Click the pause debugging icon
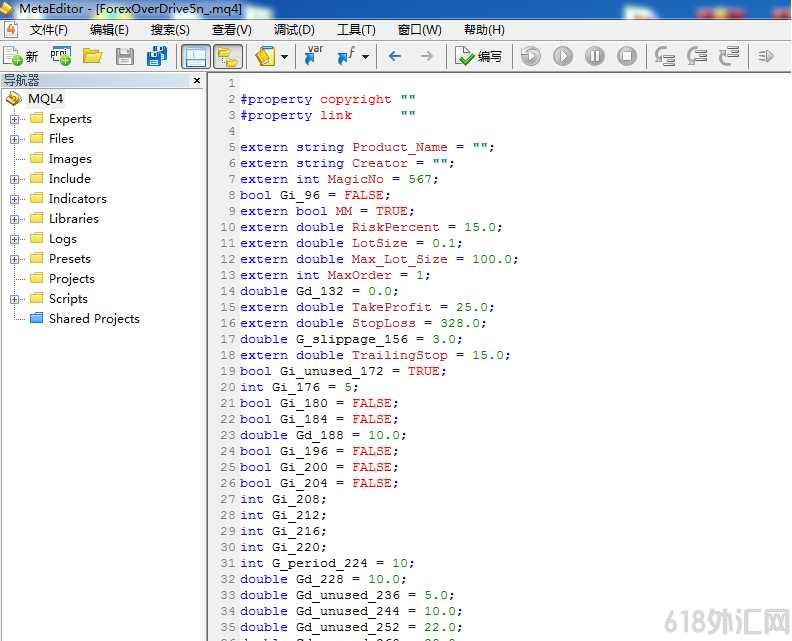The height and width of the screenshot is (641, 792). (595, 56)
